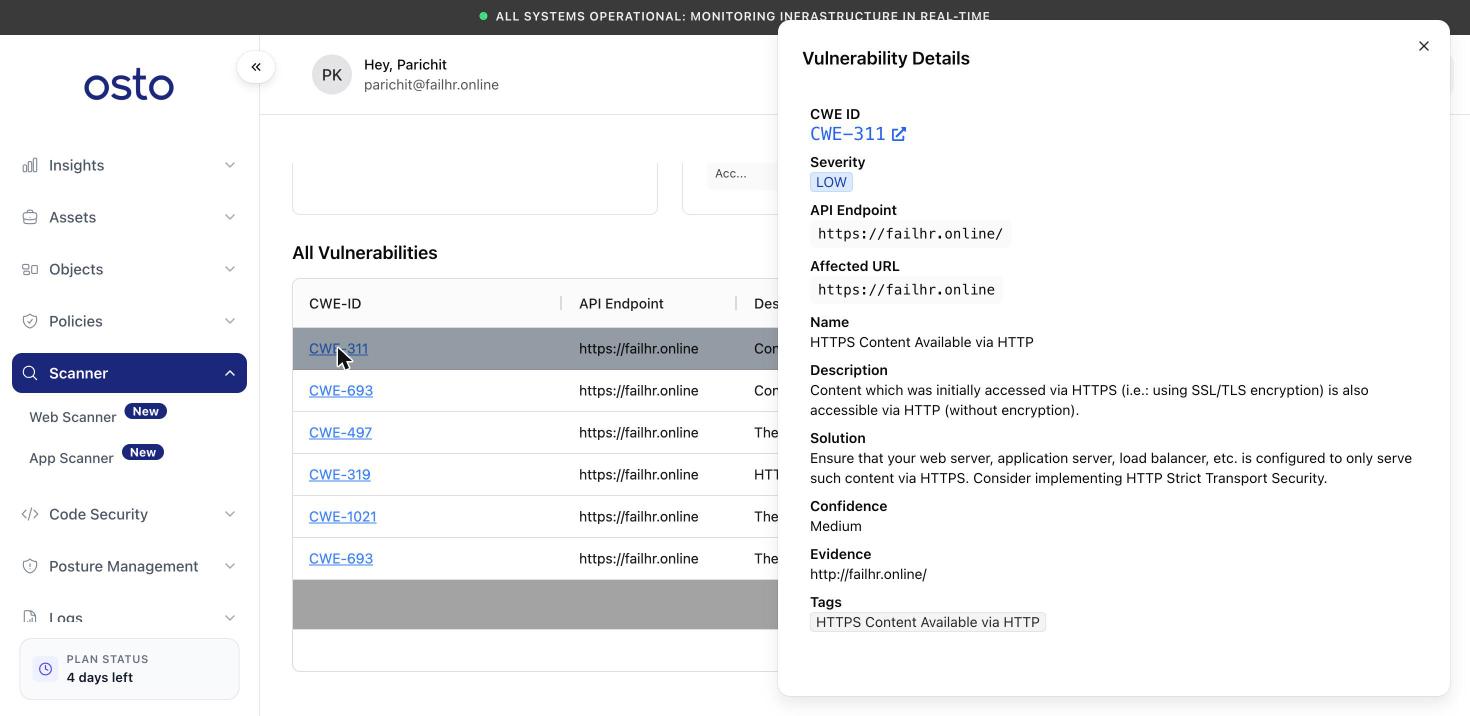Viewport: 1470px width, 716px height.
Task: Click the evidence http://failhr.online/ text
Action: tap(868, 574)
